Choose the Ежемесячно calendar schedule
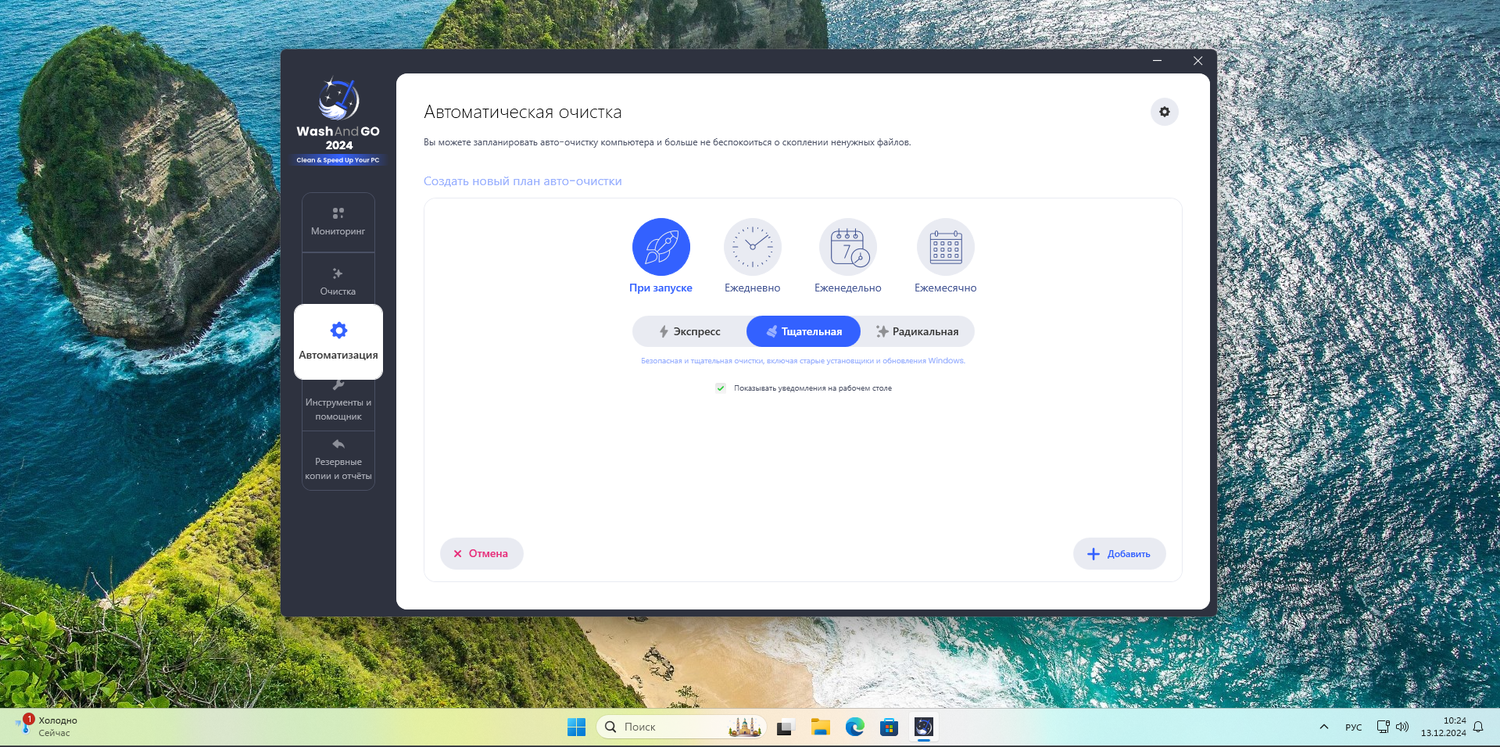This screenshot has width=1500, height=747. point(945,256)
